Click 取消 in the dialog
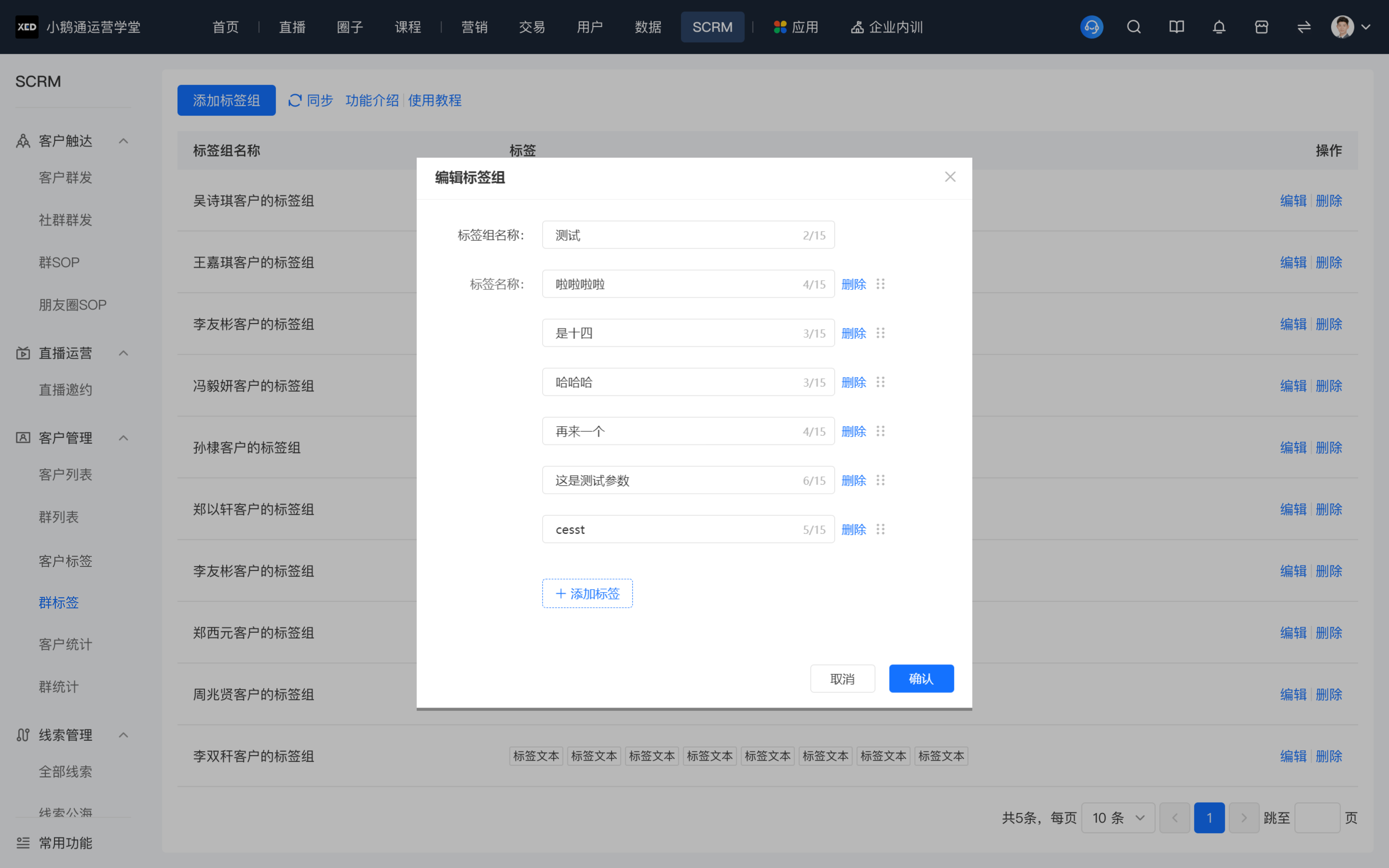1389x868 pixels. coord(842,678)
